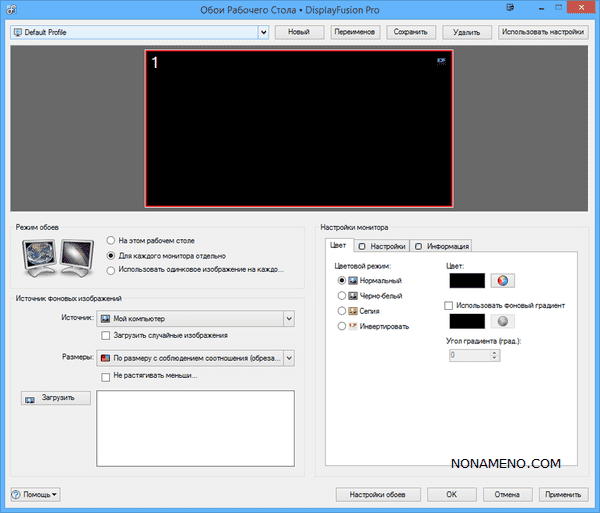Select the Черно-белый color mode

tap(343, 295)
